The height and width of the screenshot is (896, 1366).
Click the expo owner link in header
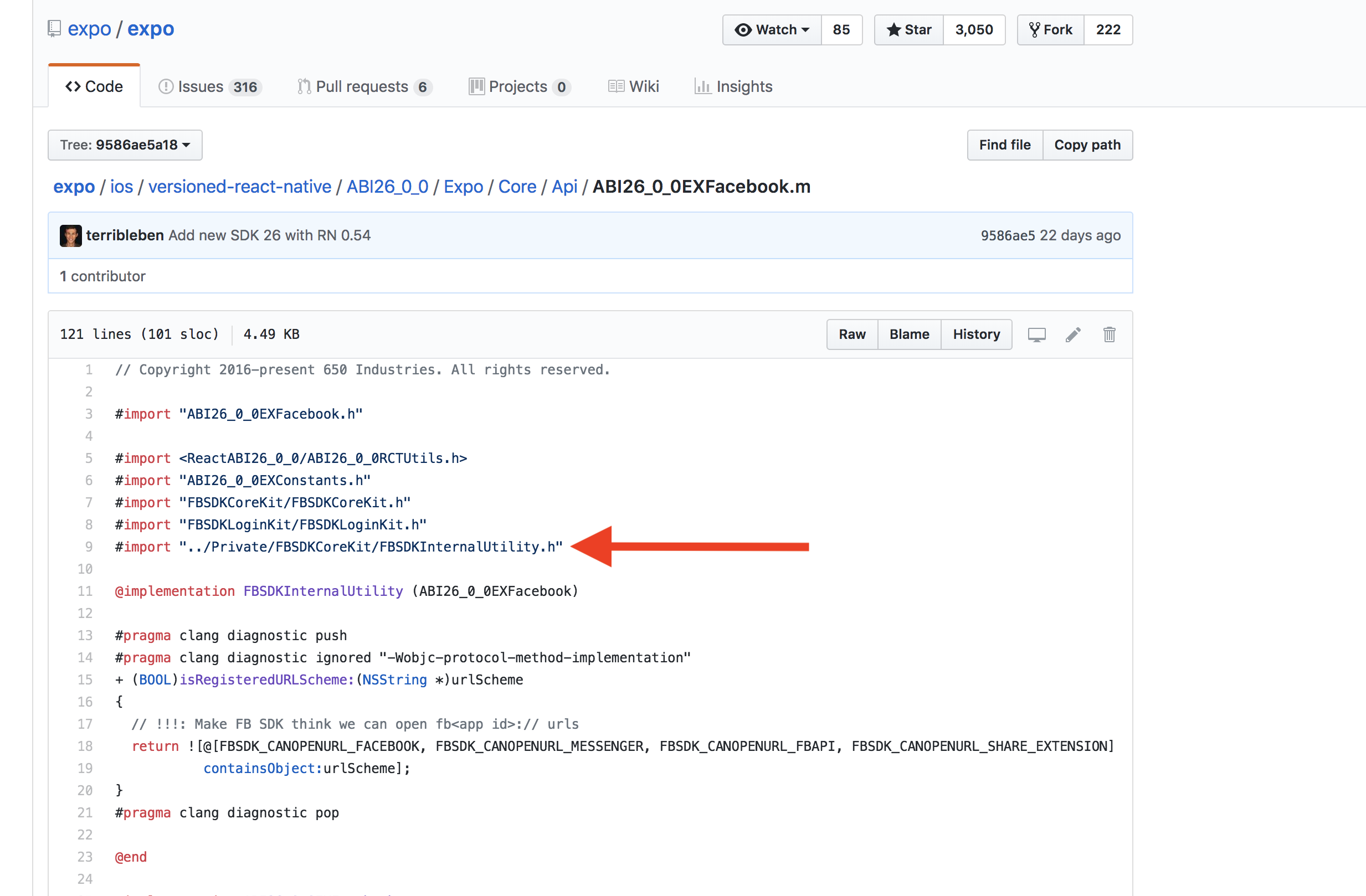[x=89, y=29]
